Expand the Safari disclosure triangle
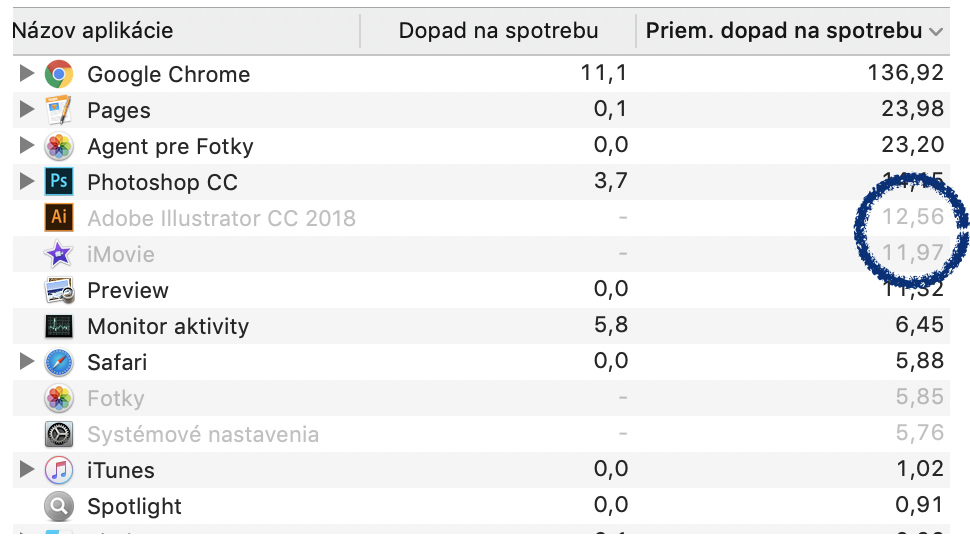The width and height of the screenshot is (970, 545). (x=26, y=361)
